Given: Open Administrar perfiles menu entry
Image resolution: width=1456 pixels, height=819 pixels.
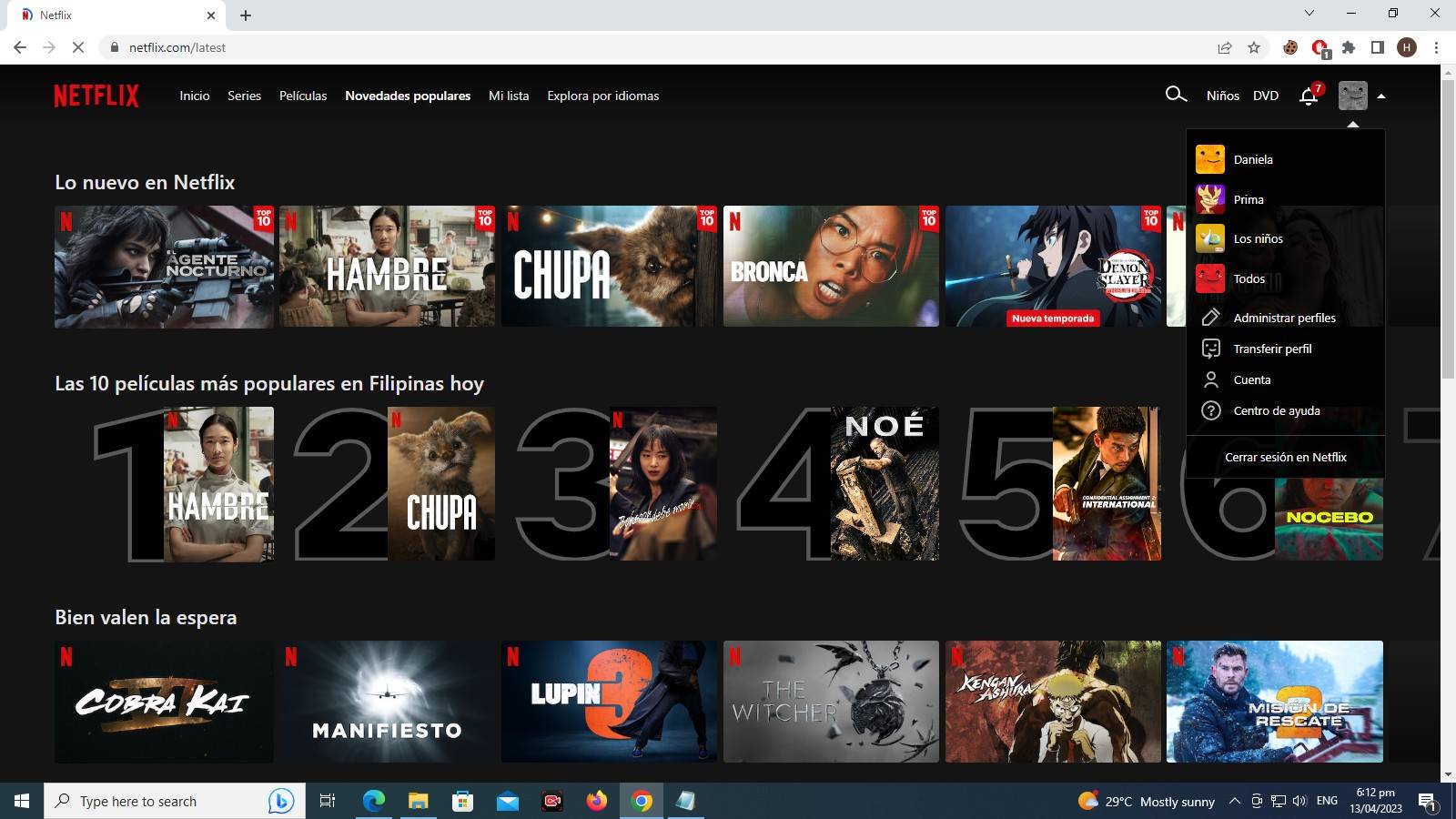Looking at the screenshot, I should pos(1284,318).
